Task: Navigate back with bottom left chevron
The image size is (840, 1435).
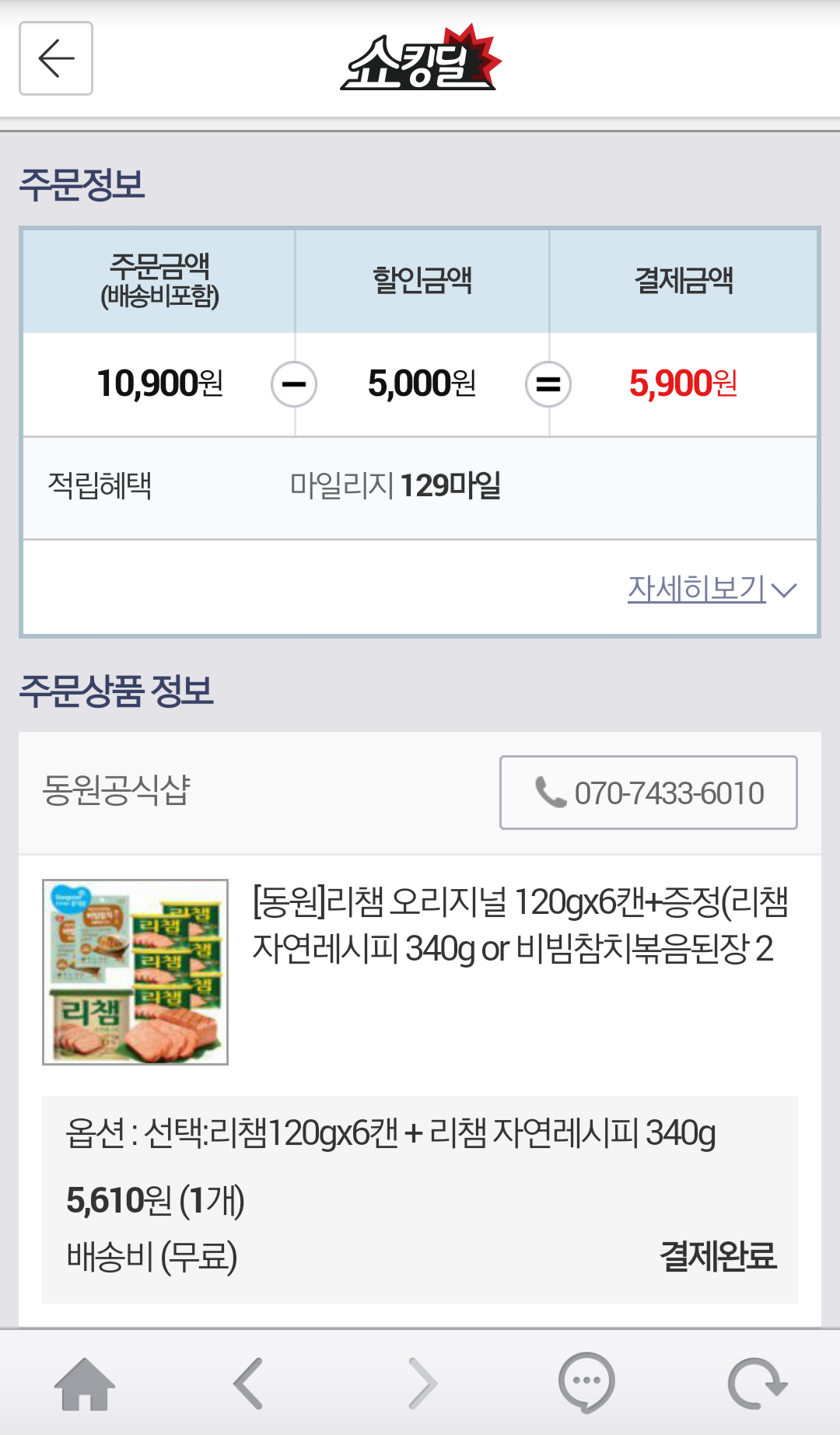Action: point(249,1384)
